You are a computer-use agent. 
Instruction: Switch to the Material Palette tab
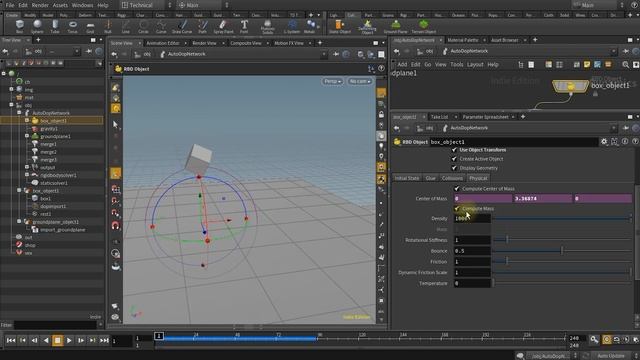coord(463,40)
